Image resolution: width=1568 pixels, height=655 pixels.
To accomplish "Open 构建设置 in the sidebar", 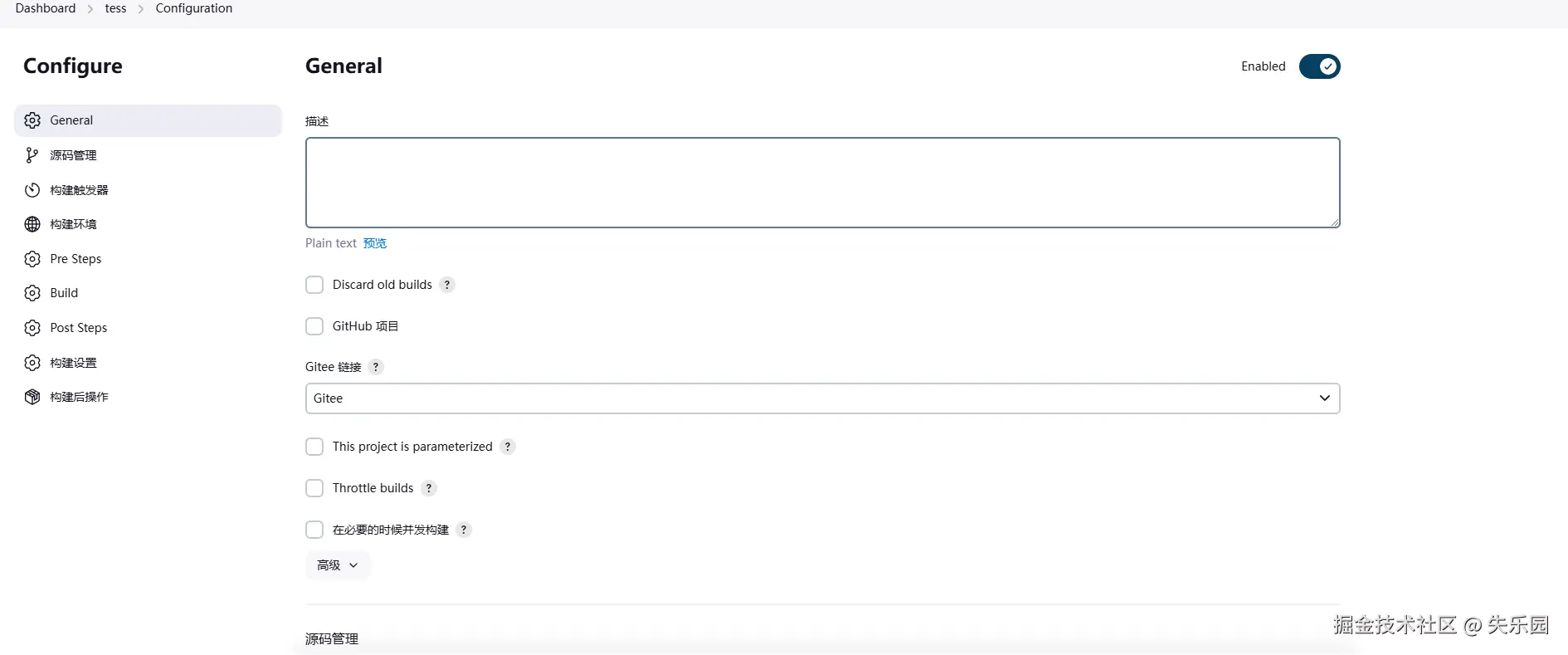I will (x=74, y=363).
